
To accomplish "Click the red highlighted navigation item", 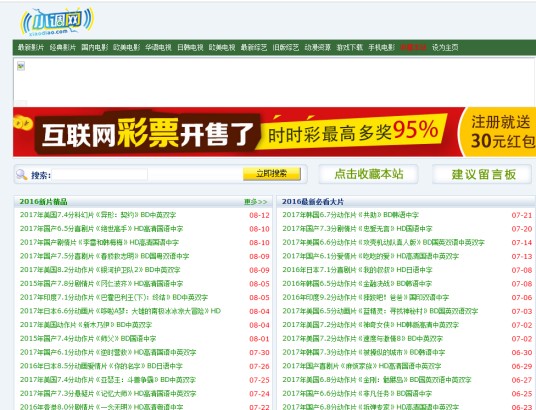I will point(413,48).
